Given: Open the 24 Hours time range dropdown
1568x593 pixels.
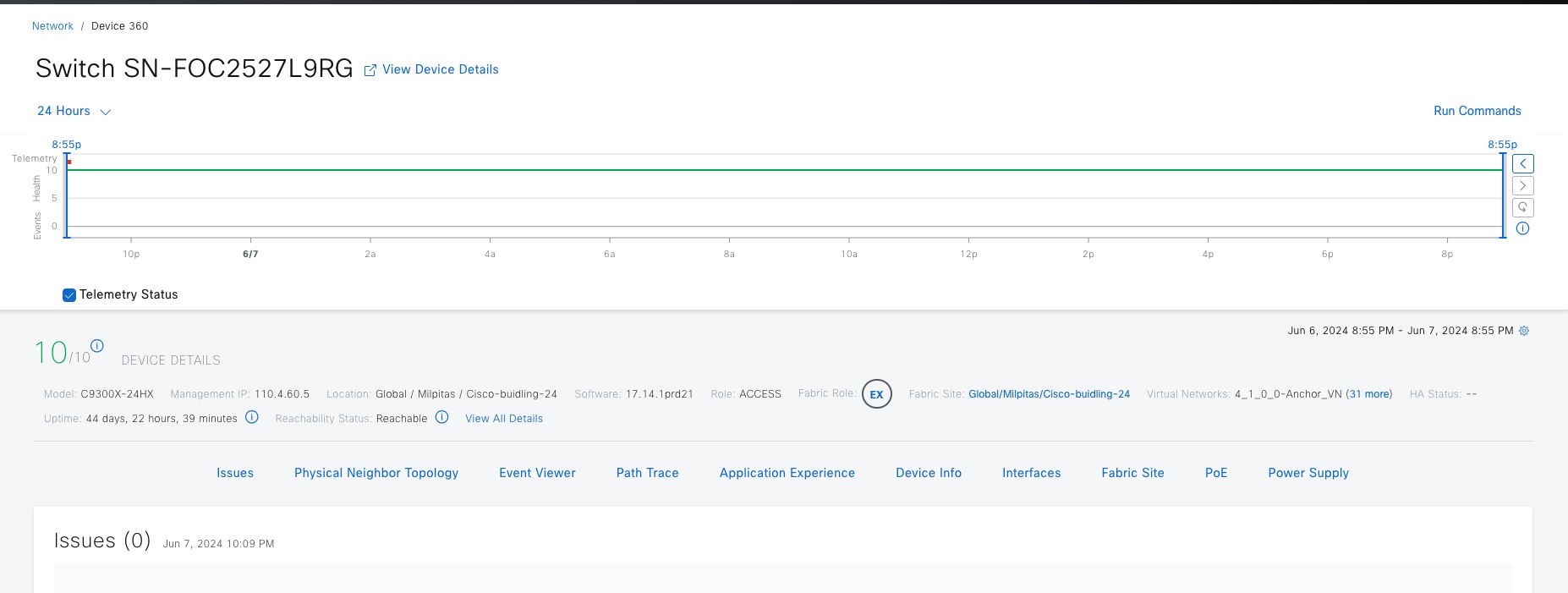Looking at the screenshot, I should point(74,111).
